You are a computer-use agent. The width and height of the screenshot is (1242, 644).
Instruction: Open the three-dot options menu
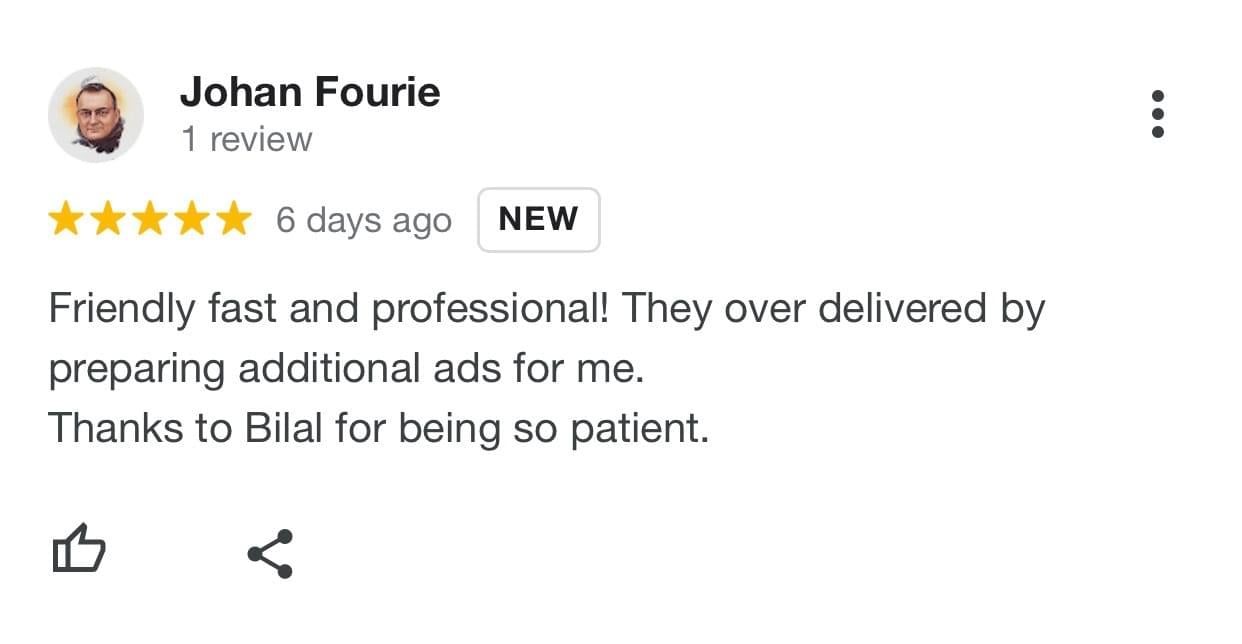(x=1158, y=114)
